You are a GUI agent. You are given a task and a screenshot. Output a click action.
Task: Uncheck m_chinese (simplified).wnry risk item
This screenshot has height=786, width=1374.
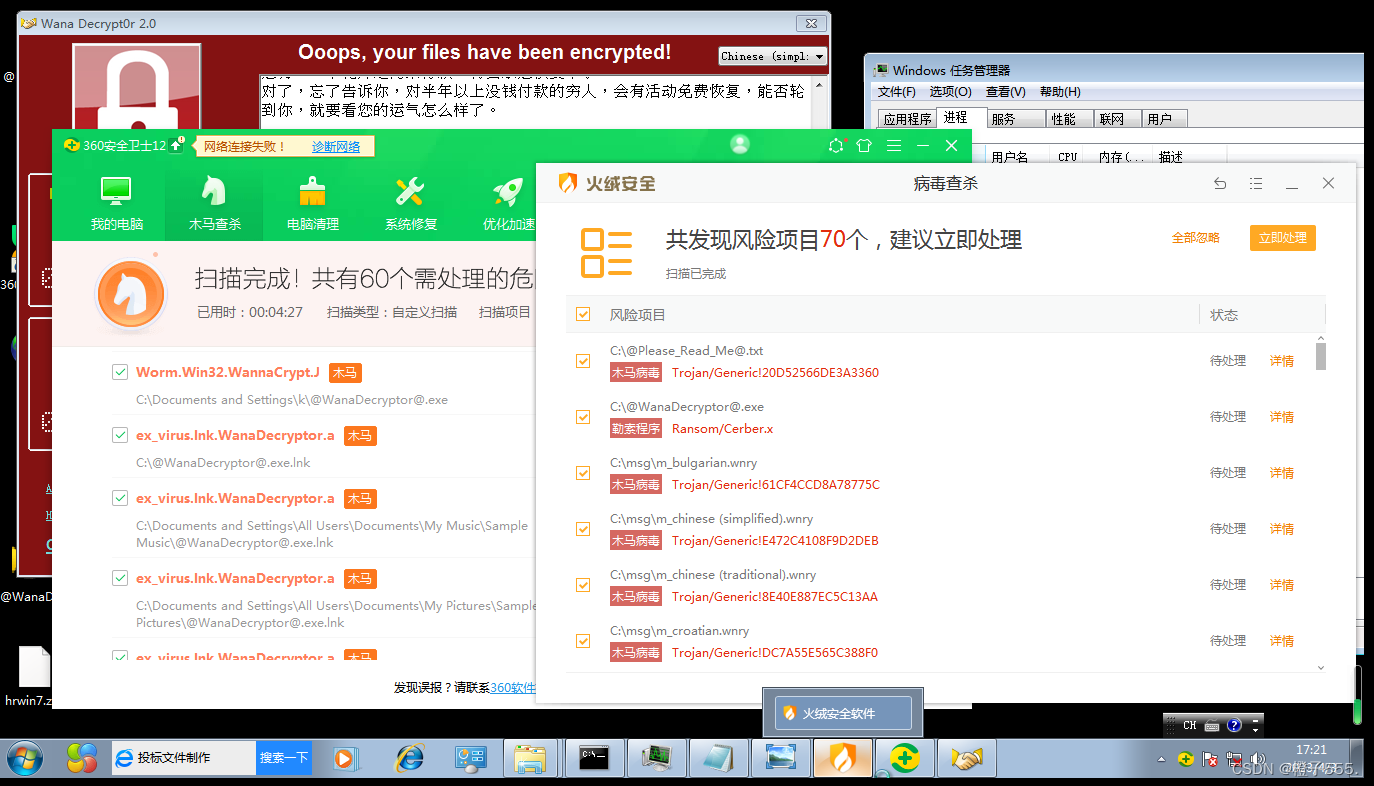(x=583, y=529)
